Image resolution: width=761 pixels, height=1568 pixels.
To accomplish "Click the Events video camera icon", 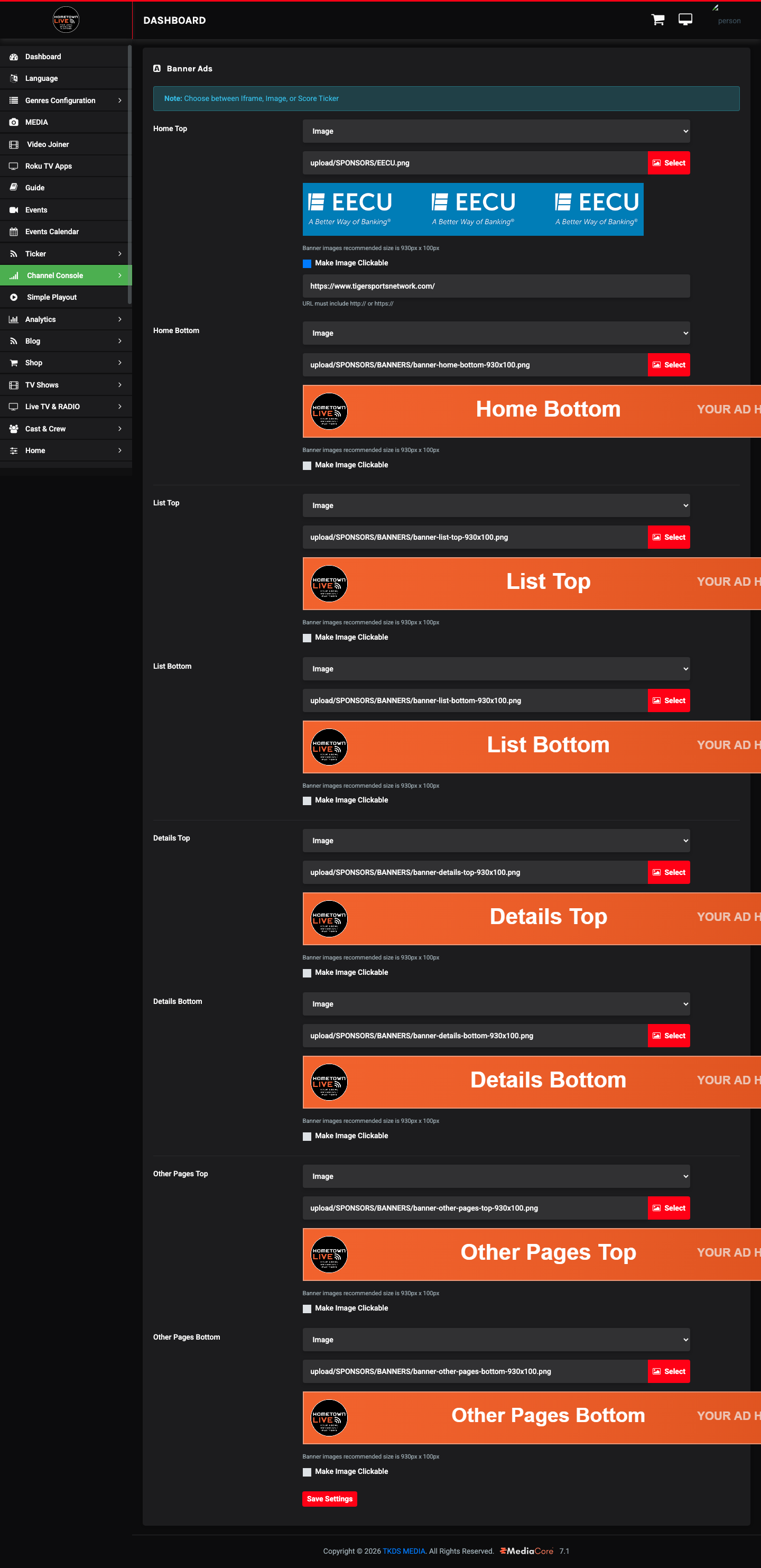I will (x=13, y=210).
